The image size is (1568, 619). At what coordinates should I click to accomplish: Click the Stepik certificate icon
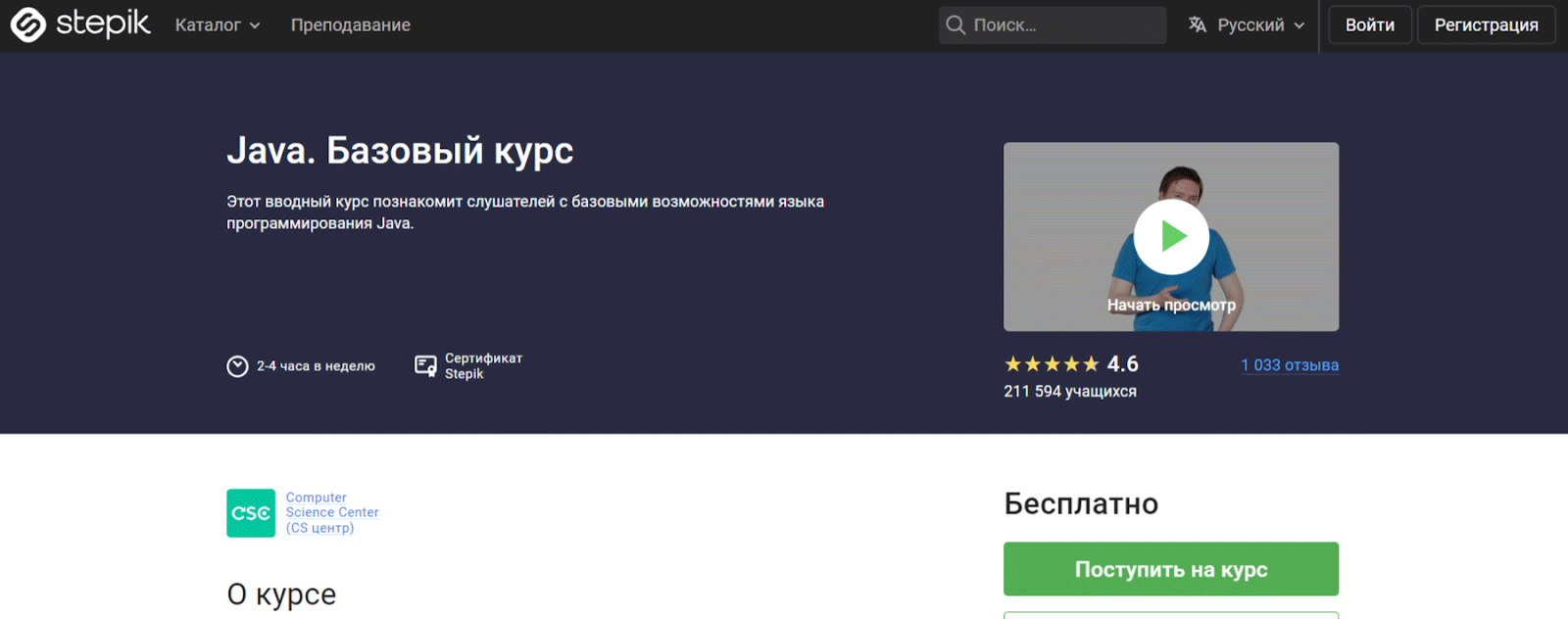click(x=425, y=366)
